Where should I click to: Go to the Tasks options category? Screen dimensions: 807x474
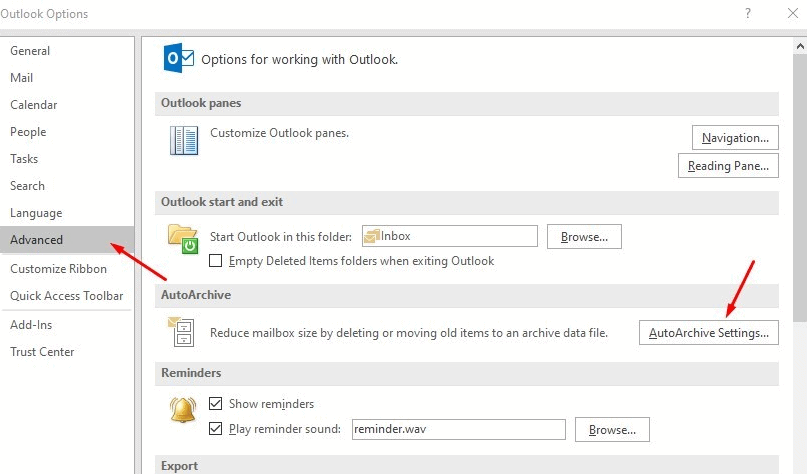(x=67, y=159)
